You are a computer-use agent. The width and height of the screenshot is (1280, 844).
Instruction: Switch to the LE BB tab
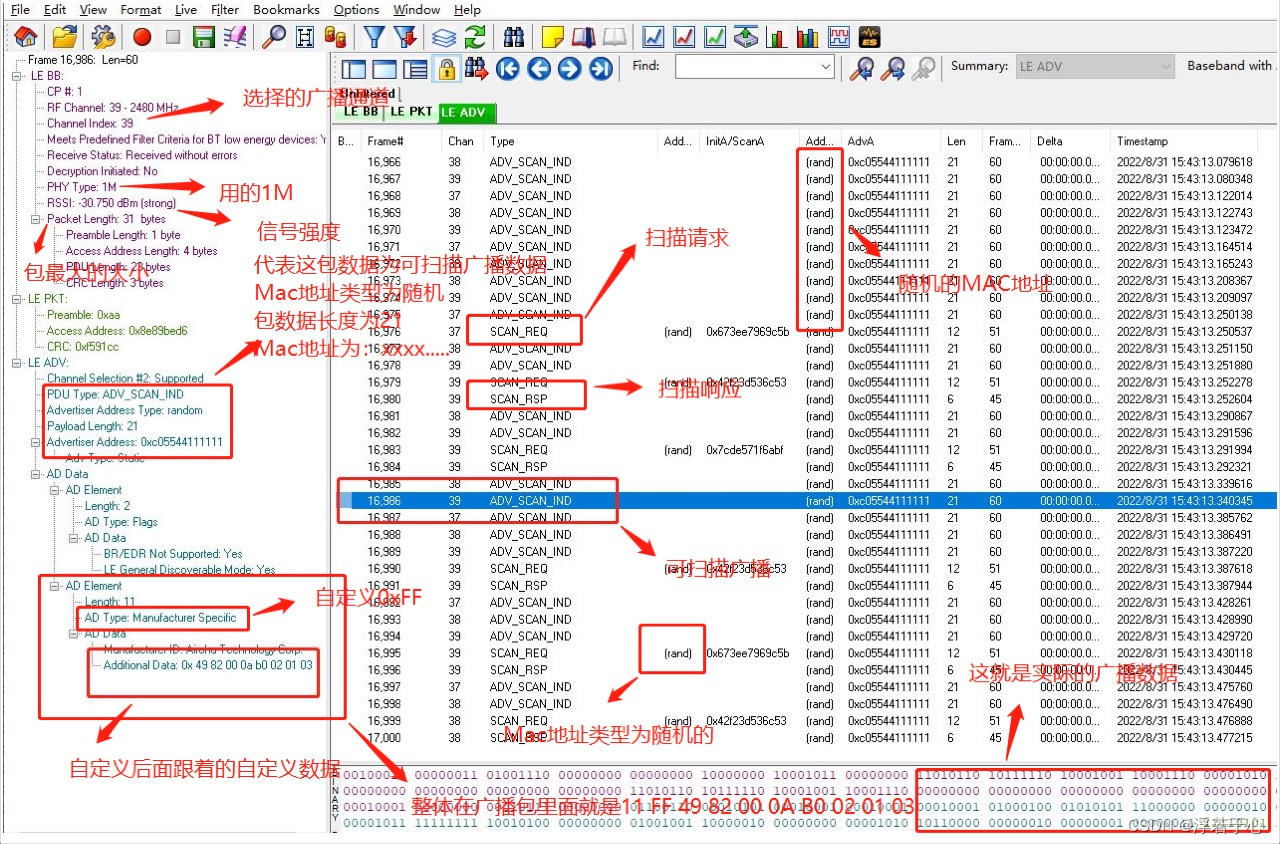362,112
